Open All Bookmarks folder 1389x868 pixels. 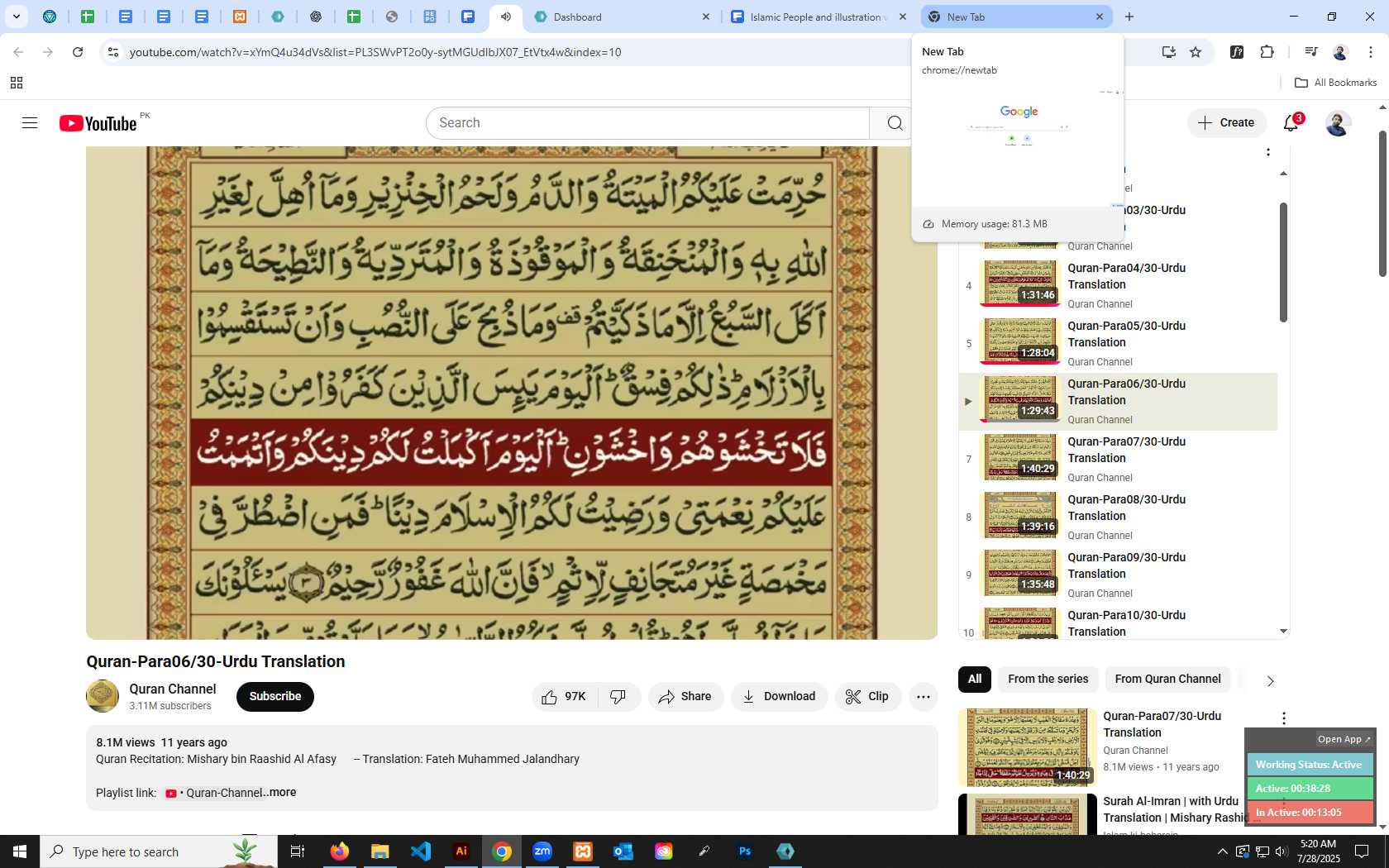[1335, 83]
